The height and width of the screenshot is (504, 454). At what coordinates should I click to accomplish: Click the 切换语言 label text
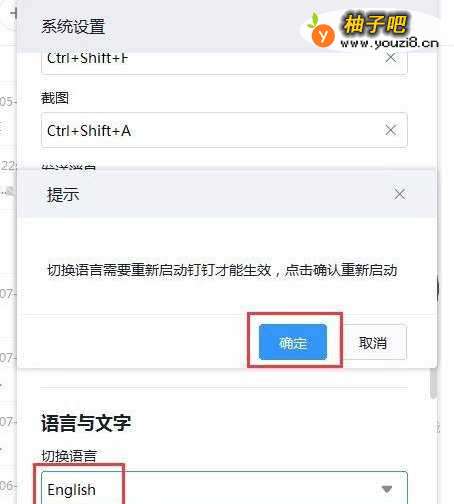tap(69, 456)
